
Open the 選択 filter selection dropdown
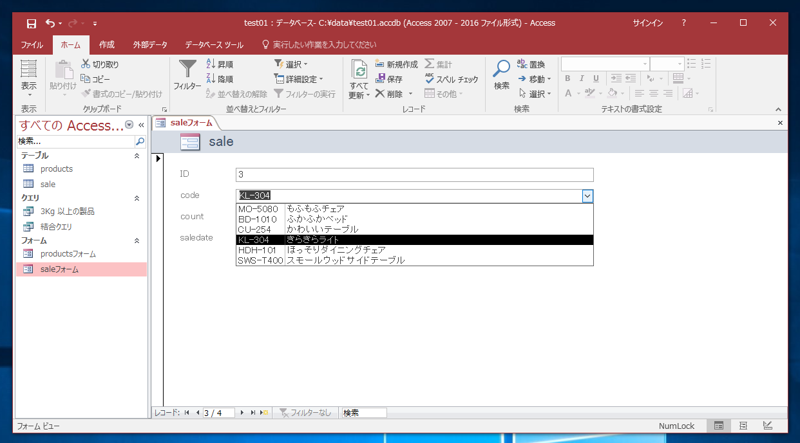[291, 64]
